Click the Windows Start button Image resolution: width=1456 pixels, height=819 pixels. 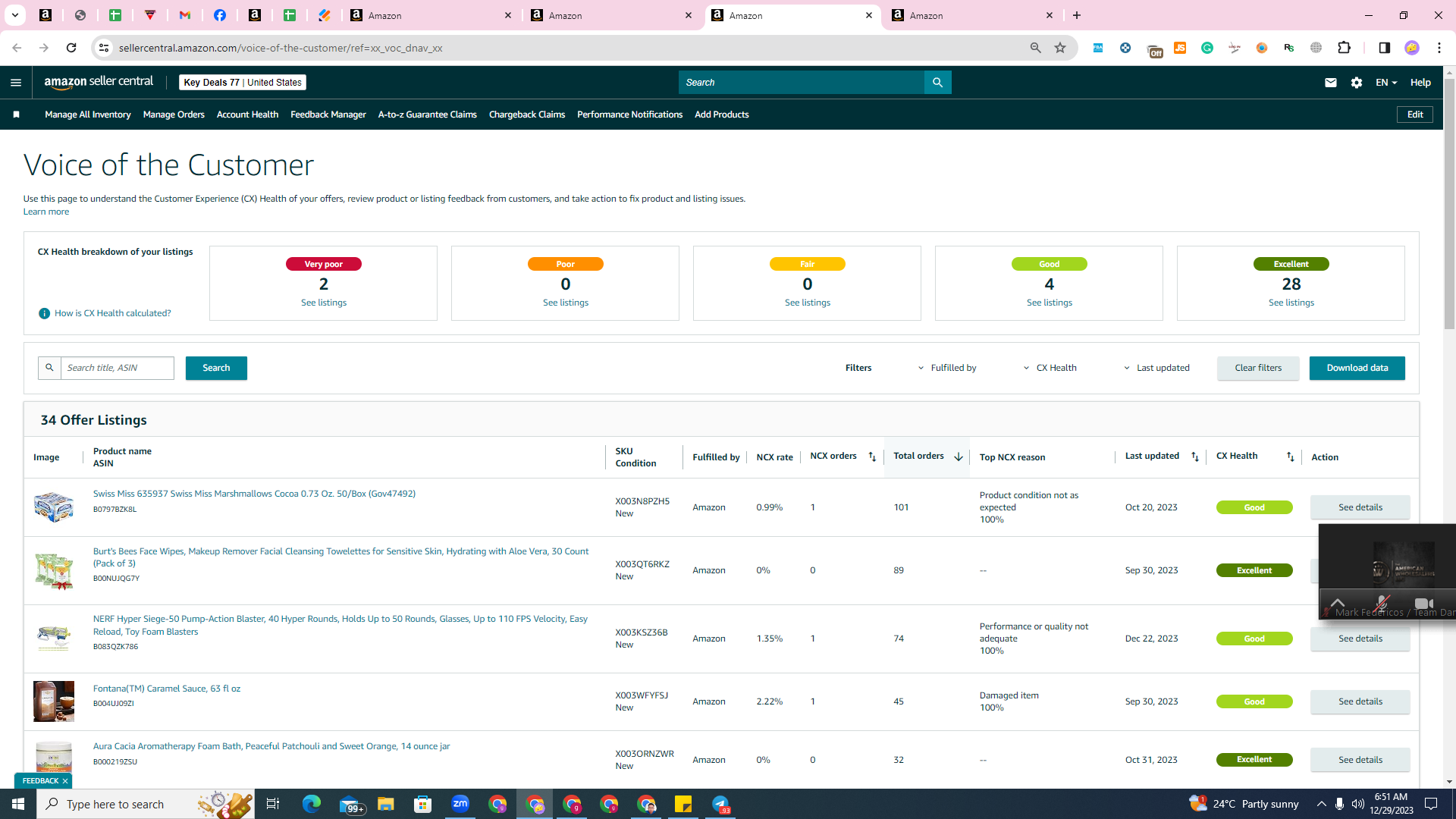click(18, 804)
